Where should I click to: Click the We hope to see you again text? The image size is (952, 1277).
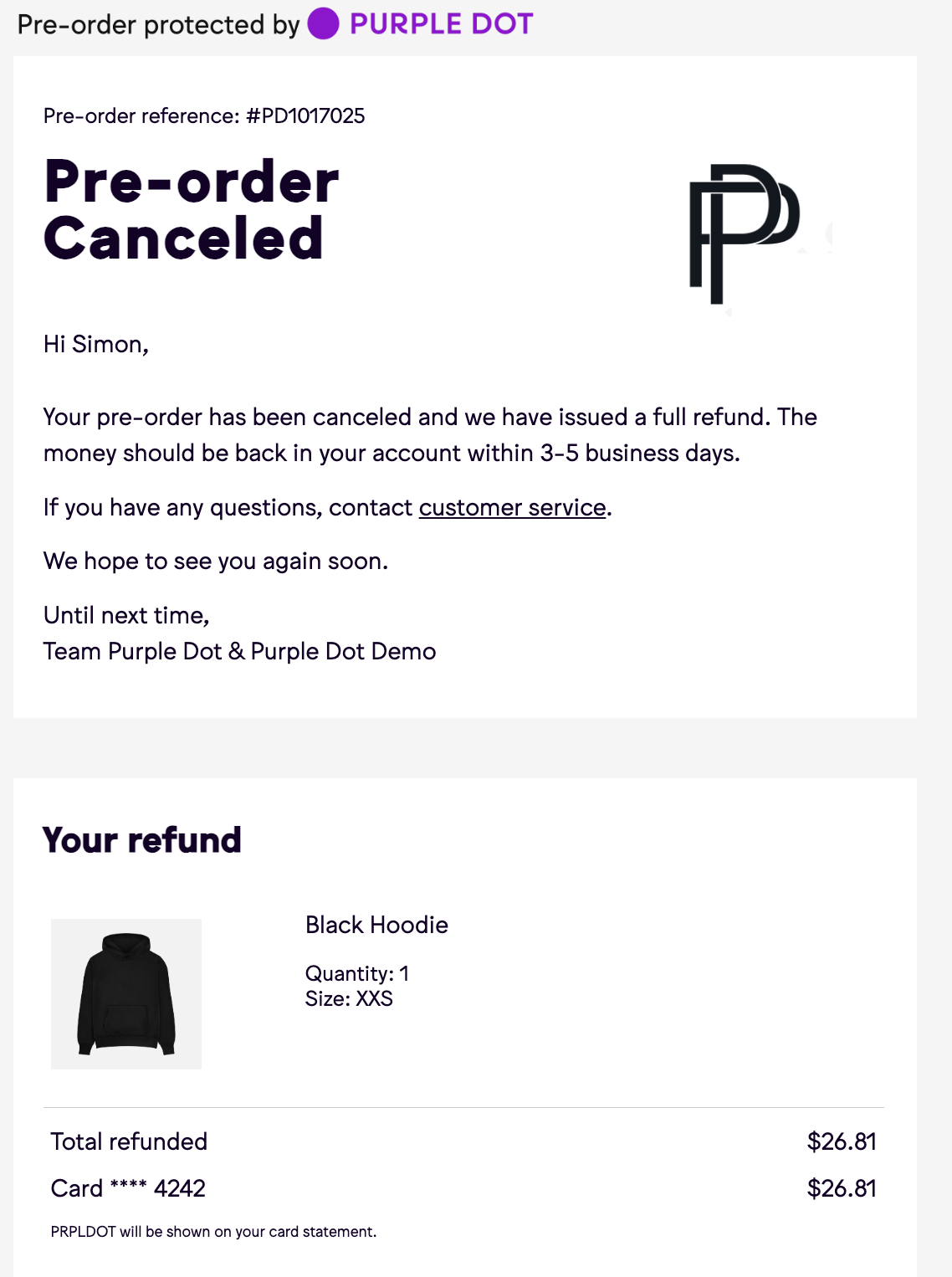click(x=216, y=561)
